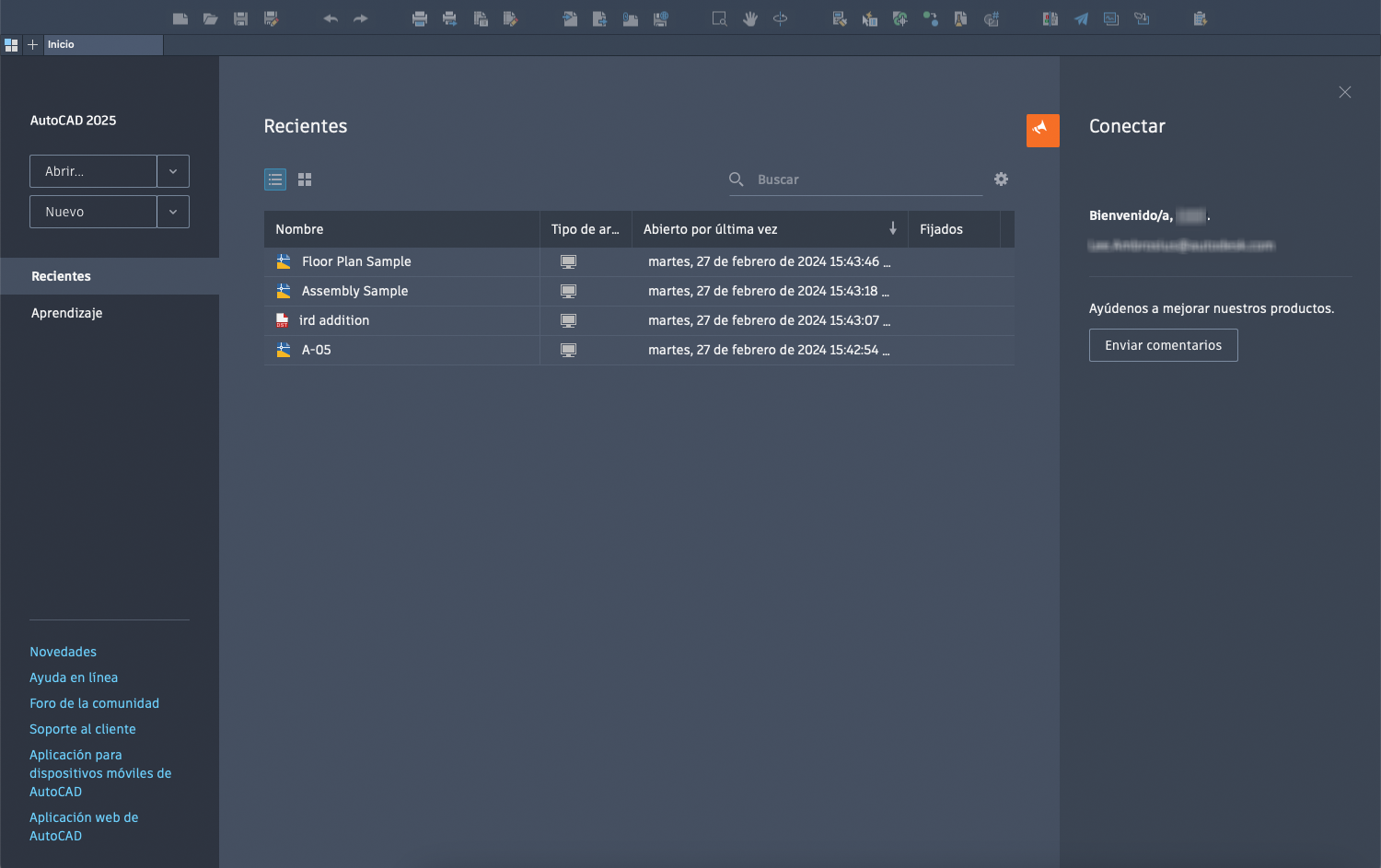Select the Zoom Window magnifier tool
The image size is (1381, 868).
pyautogui.click(x=720, y=18)
